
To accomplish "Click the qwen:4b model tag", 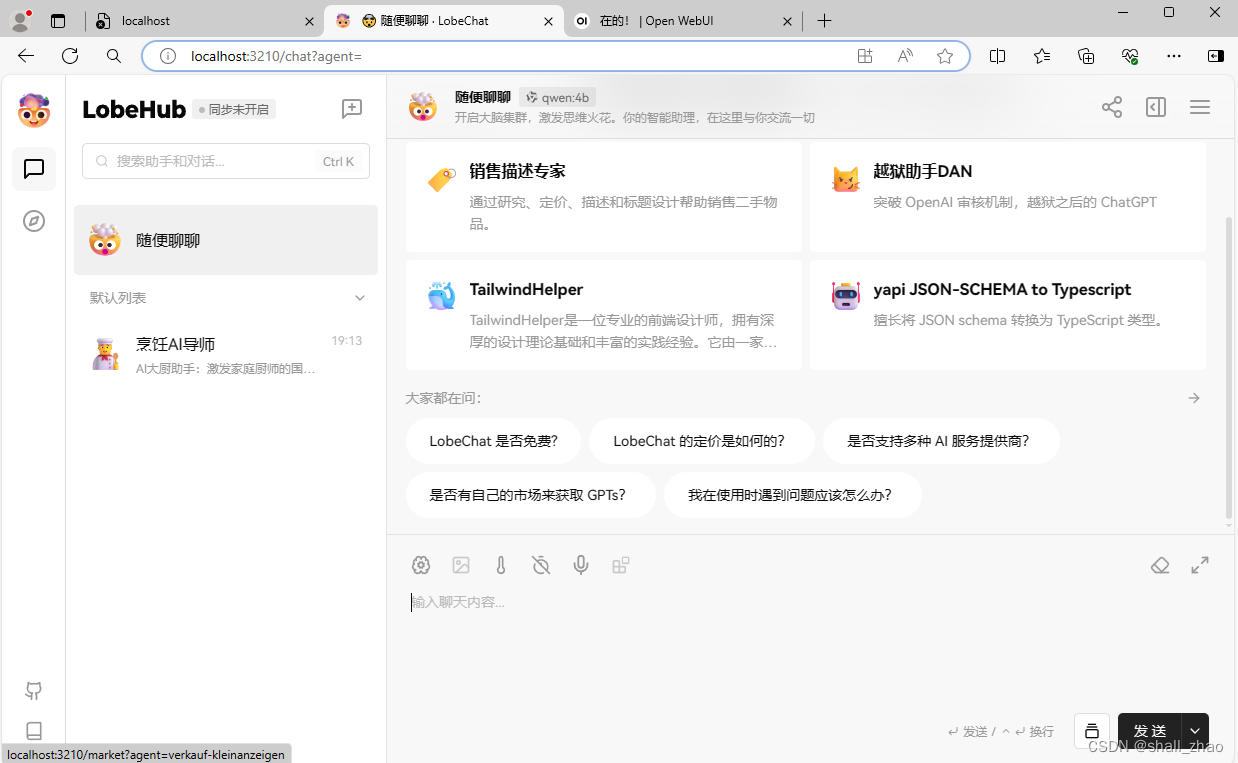I will pyautogui.click(x=557, y=97).
